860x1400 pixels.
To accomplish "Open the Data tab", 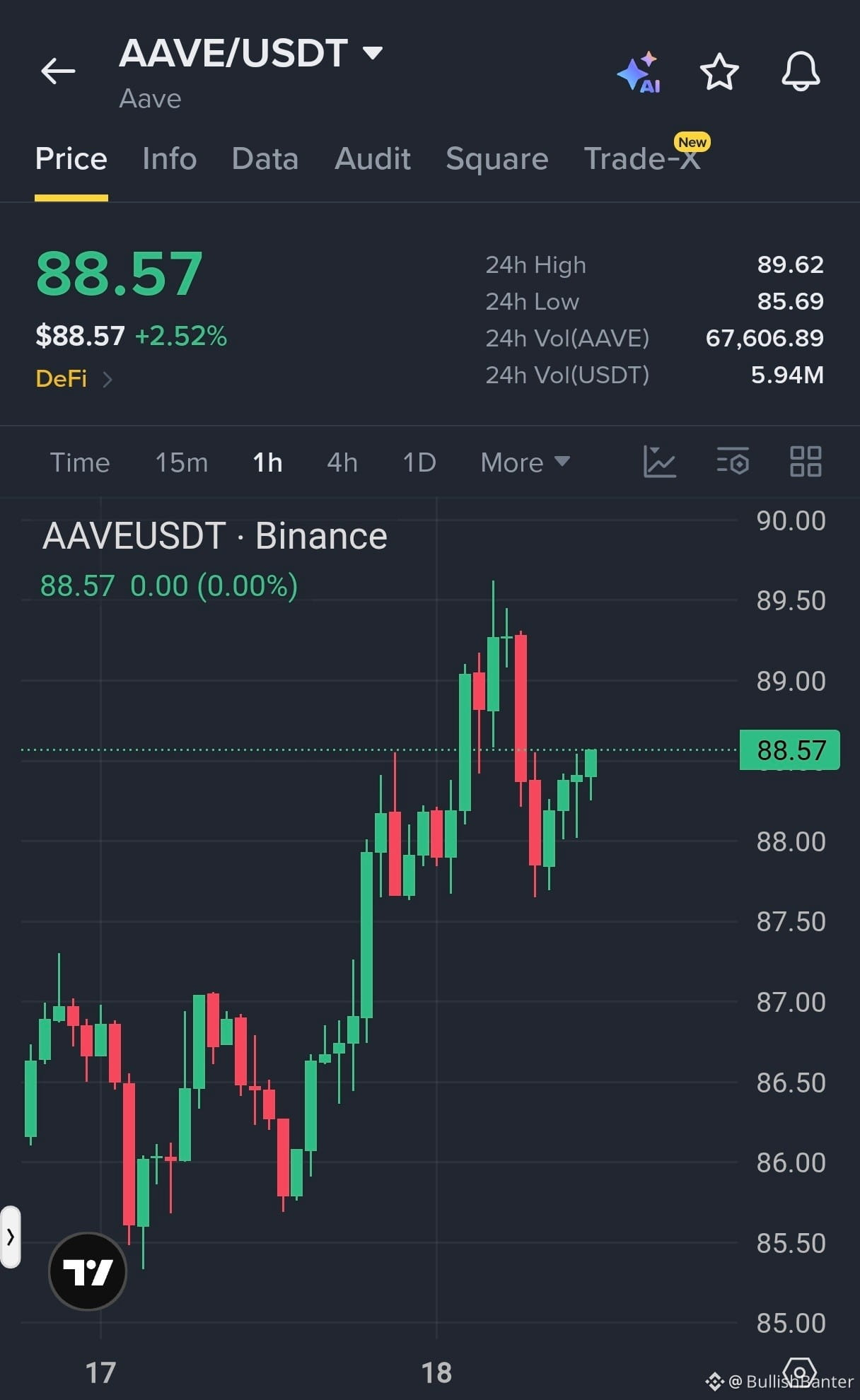I will (265, 158).
